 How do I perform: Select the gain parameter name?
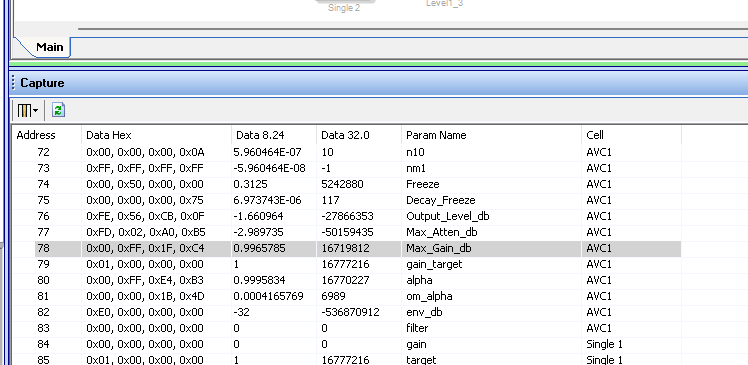(x=416, y=344)
